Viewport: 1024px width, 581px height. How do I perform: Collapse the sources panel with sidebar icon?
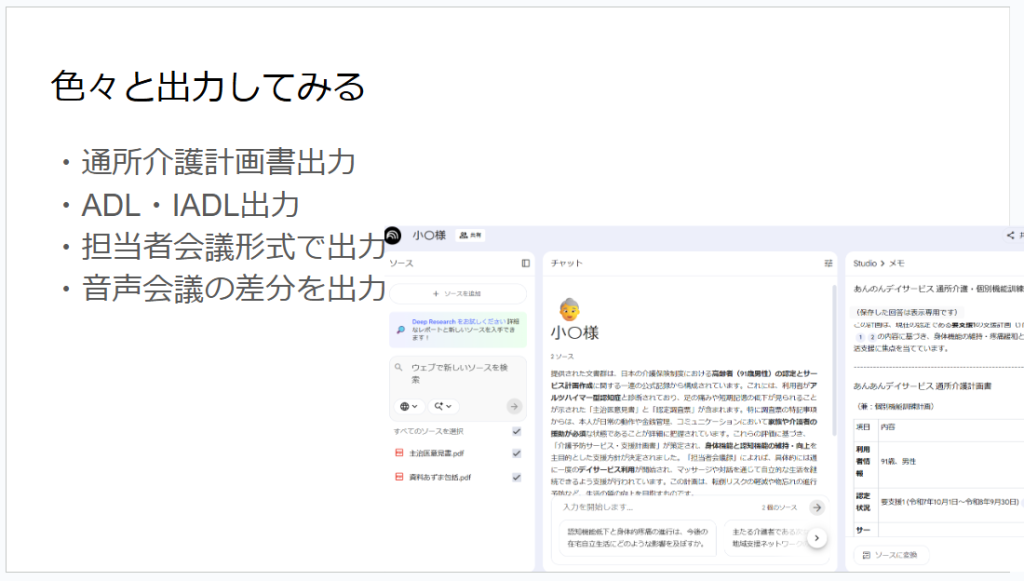[x=526, y=263]
